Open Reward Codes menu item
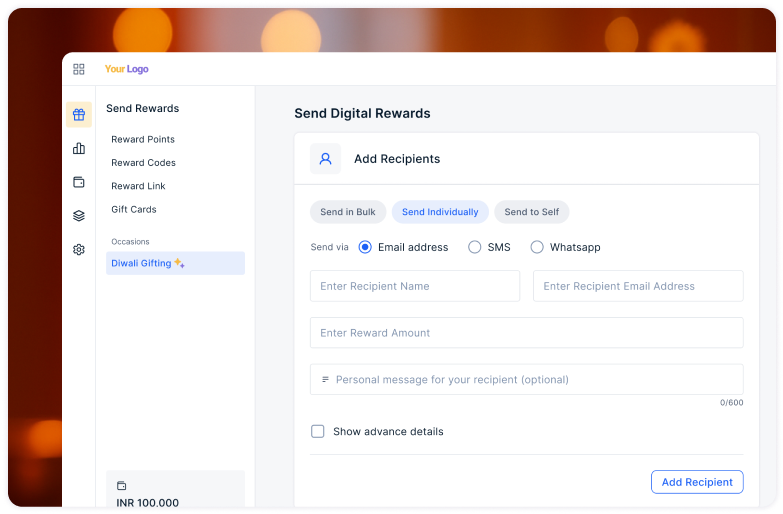Image resolution: width=783 pixels, height=514 pixels. click(143, 163)
